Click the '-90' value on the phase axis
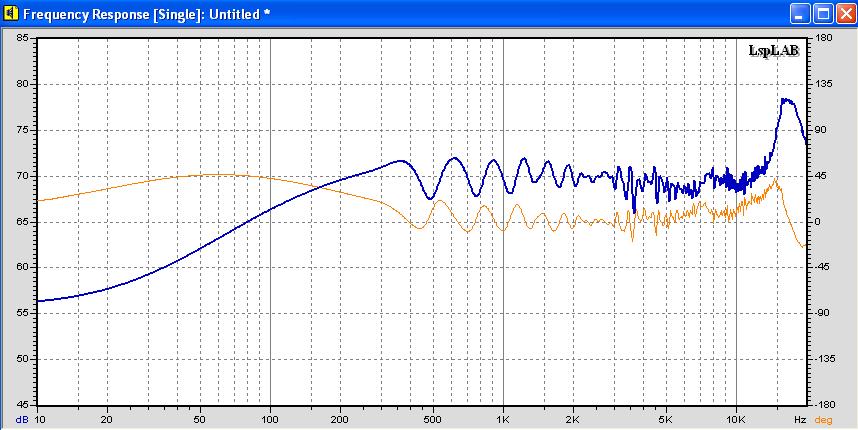The height and width of the screenshot is (430, 858). (822, 313)
